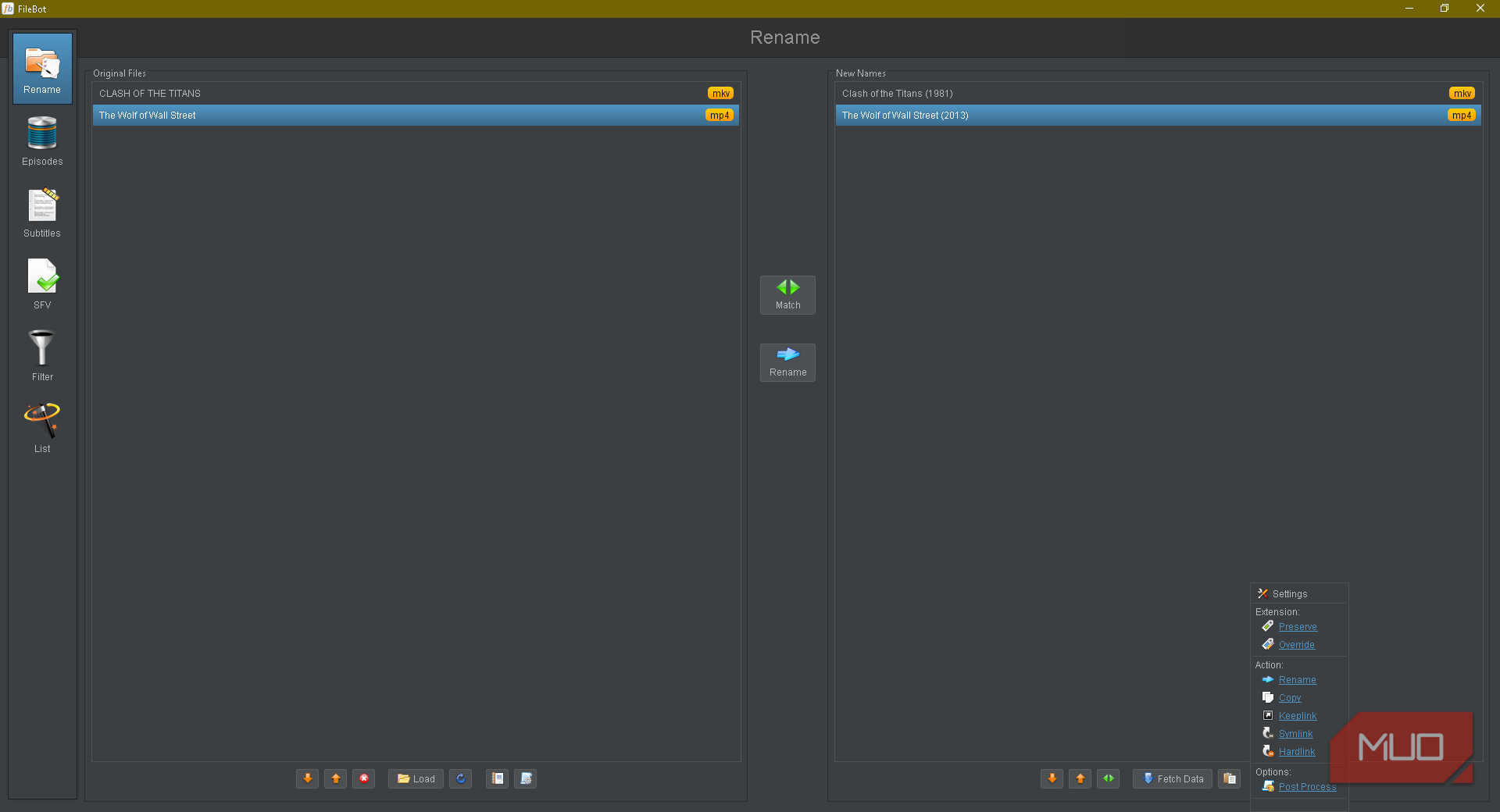Select The Wolf of Wall Street (2013) new name
The image size is (1500, 812).
[x=1158, y=116]
